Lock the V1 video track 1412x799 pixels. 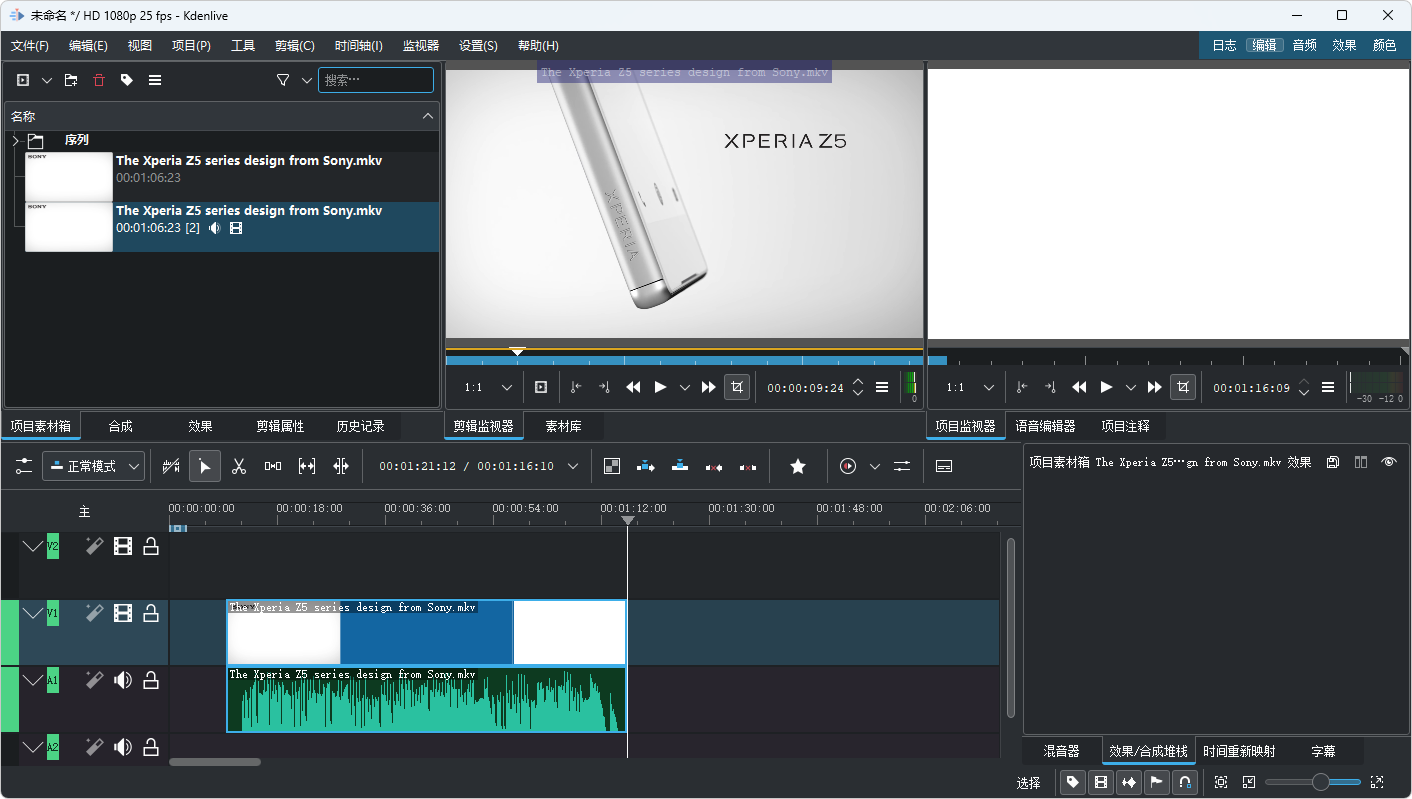click(x=151, y=613)
